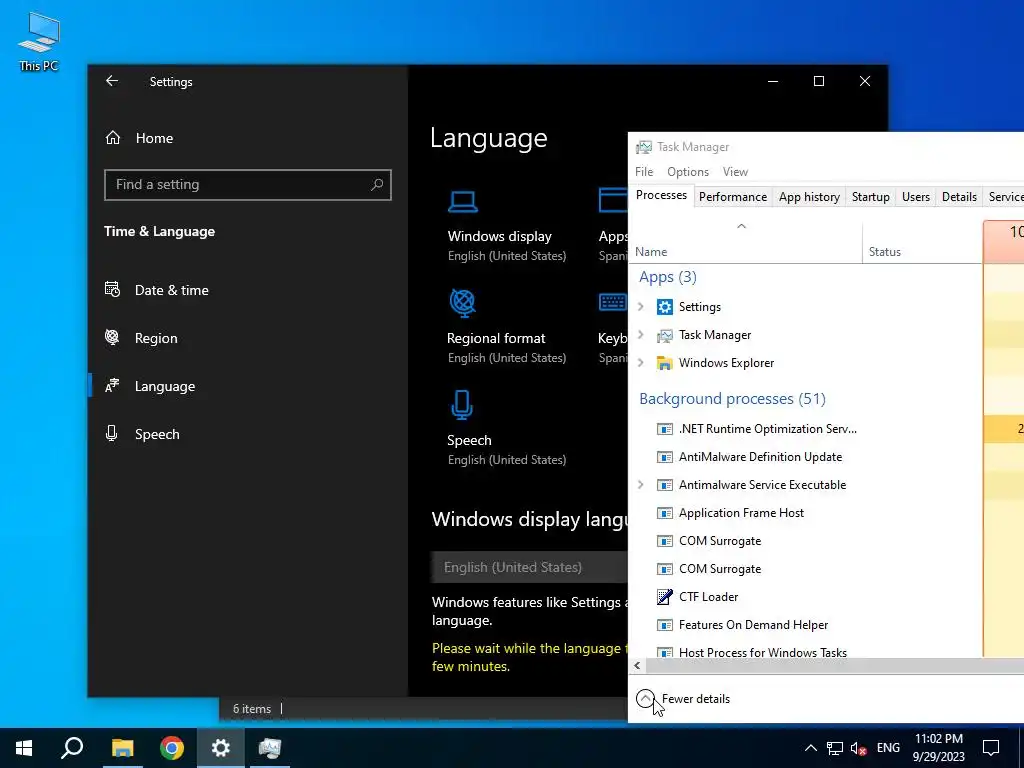Open Home in Settings sidebar
1024x768 pixels.
139,138
